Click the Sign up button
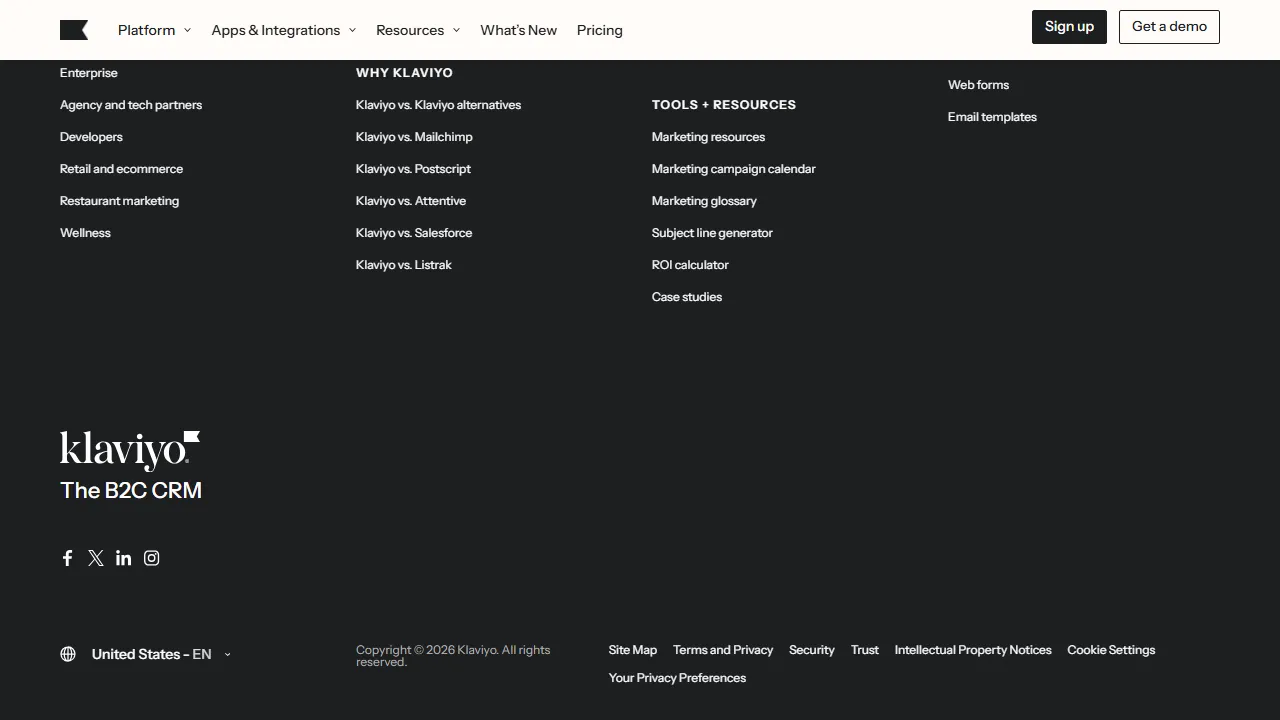Viewport: 1280px width, 720px height. coord(1069,27)
